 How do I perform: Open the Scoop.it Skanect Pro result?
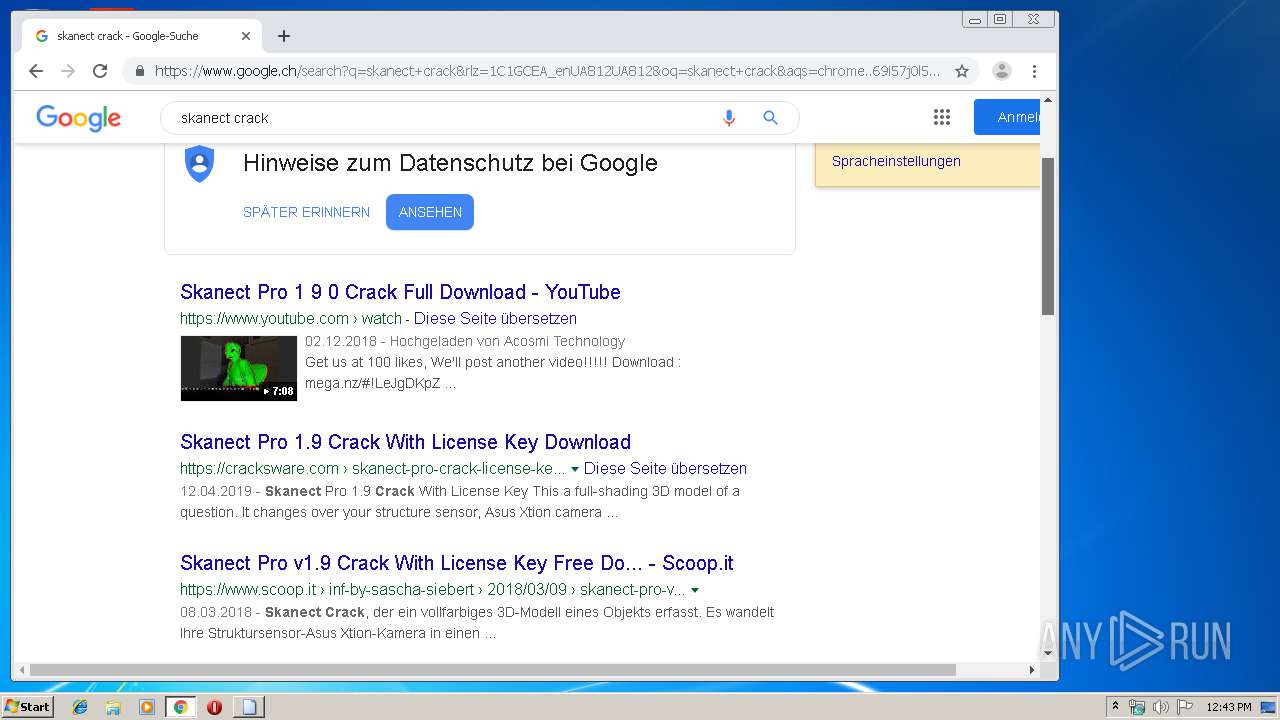point(457,563)
